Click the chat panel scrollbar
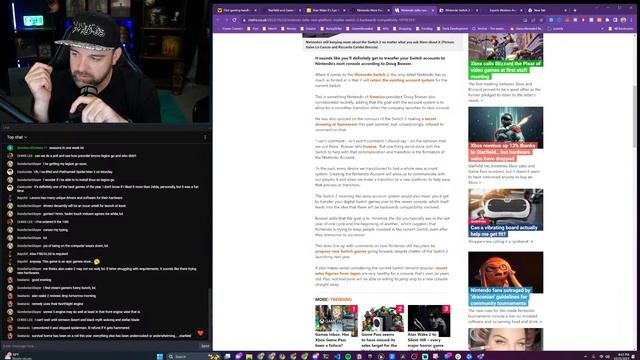Screen dimensions: 640x360 pos(210,314)
